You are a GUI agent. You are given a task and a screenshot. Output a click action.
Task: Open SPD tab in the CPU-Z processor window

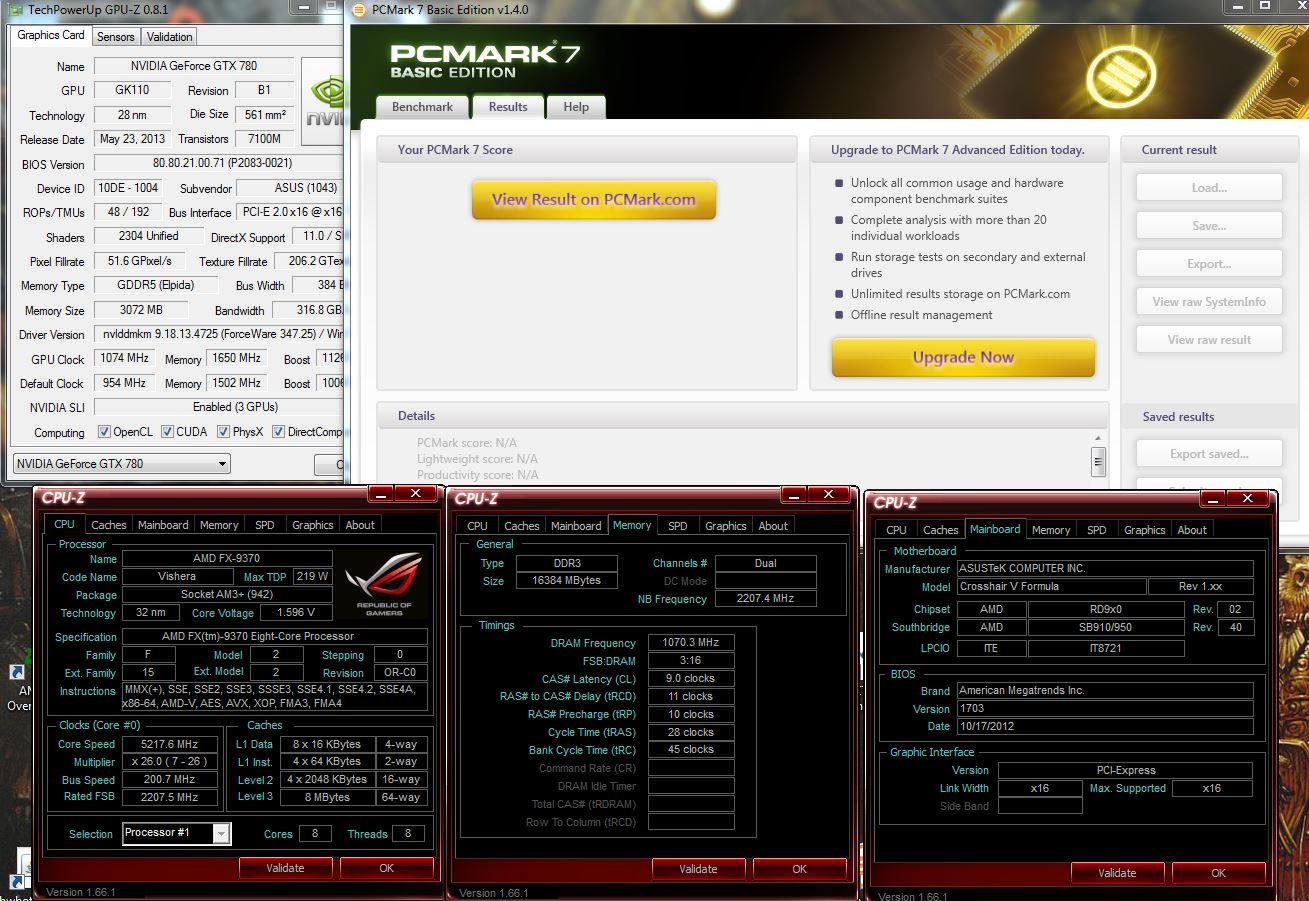(x=265, y=525)
